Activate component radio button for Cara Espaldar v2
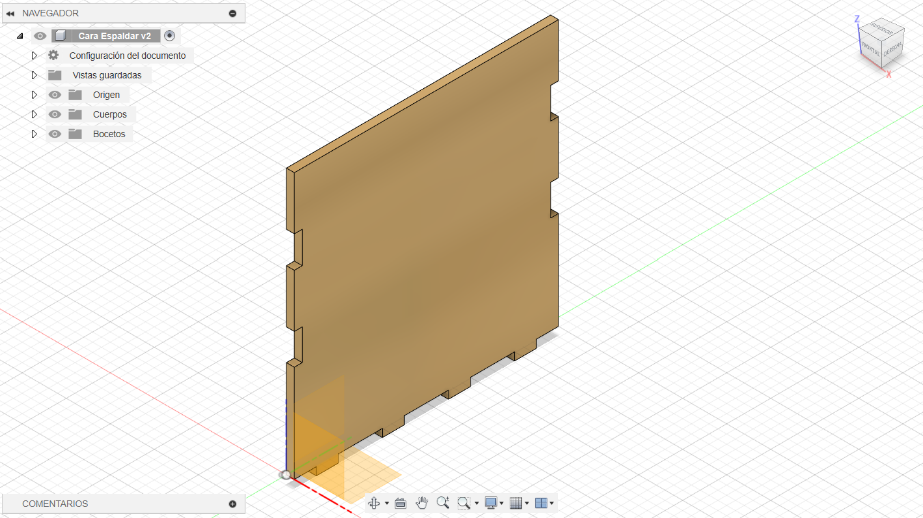The width and height of the screenshot is (923, 518). coord(170,36)
